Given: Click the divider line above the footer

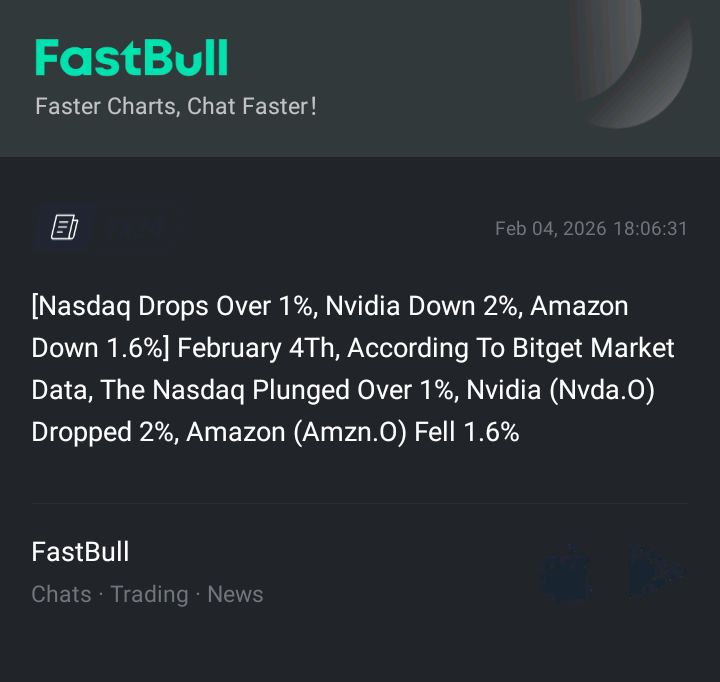Looking at the screenshot, I should click(x=360, y=503).
